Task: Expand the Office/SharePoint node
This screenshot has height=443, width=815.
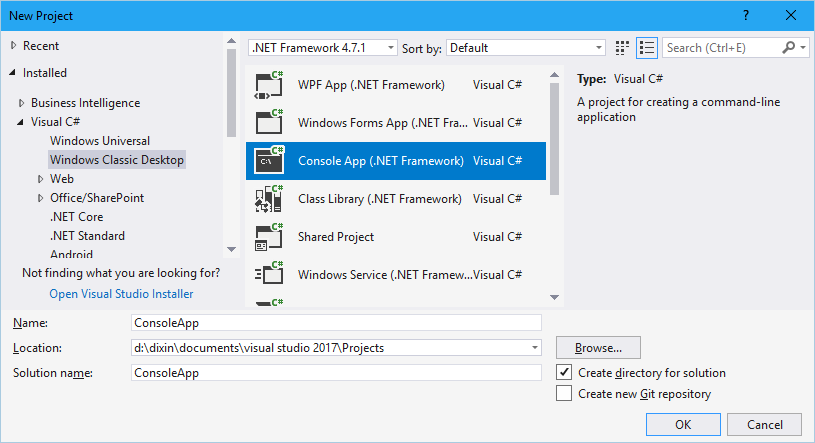Action: [x=40, y=198]
